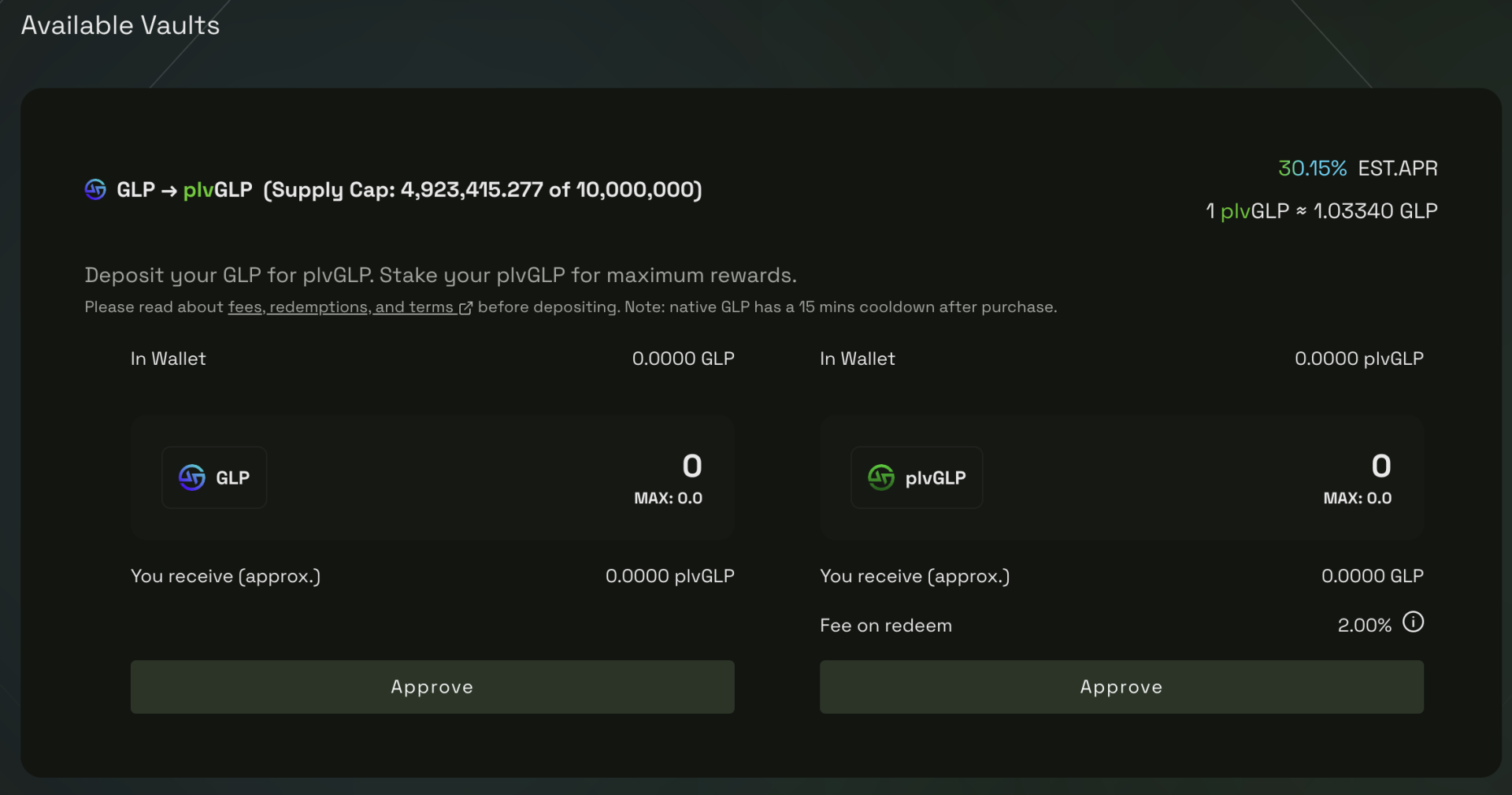Approve the GLP deposit
This screenshot has width=1512, height=795.
[432, 687]
